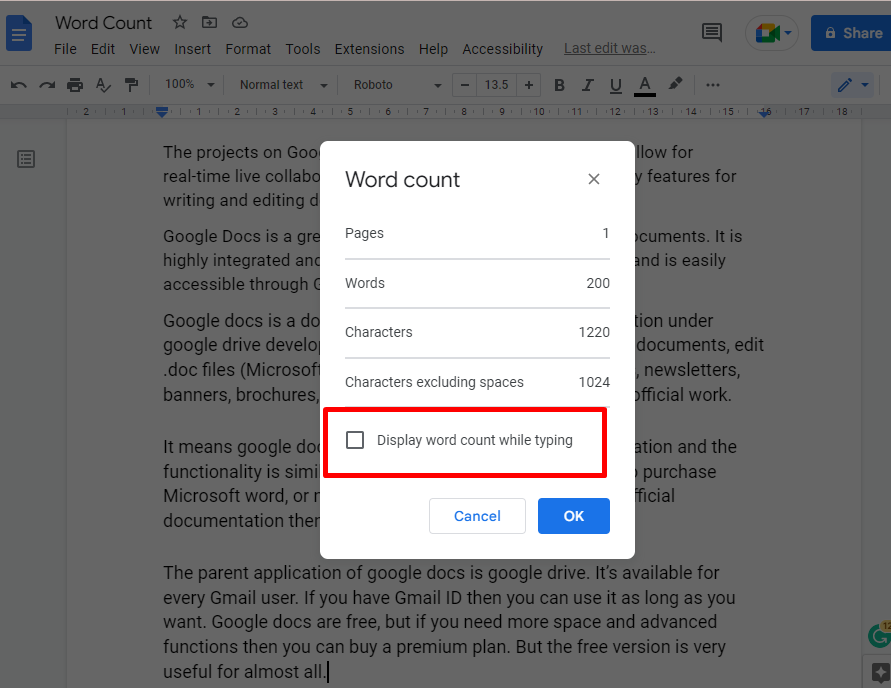Toggle underline formatting
Viewport: 891px width, 688px height.
(x=615, y=85)
